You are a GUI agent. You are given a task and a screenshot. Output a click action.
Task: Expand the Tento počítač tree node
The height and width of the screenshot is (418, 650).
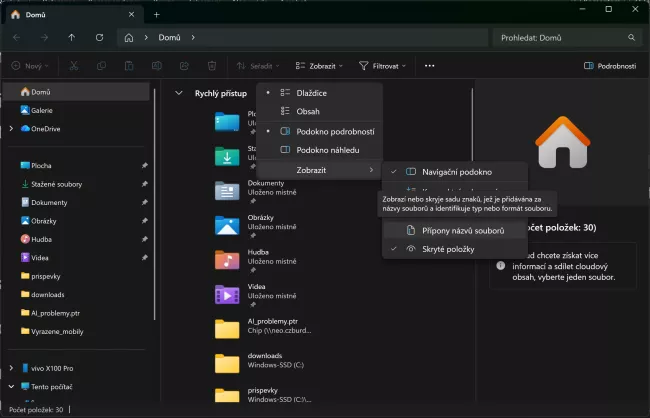click(10, 386)
